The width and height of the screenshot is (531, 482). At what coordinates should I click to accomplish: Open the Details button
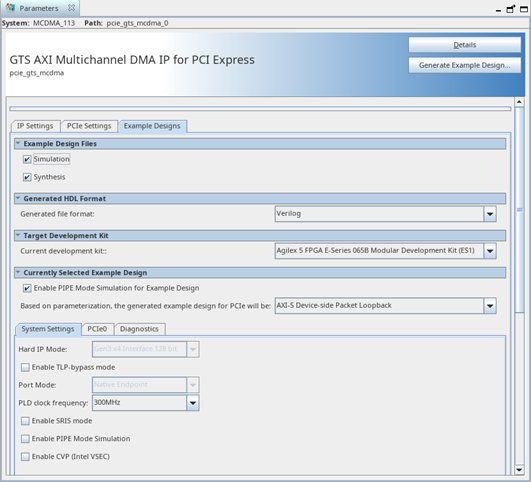tap(465, 45)
